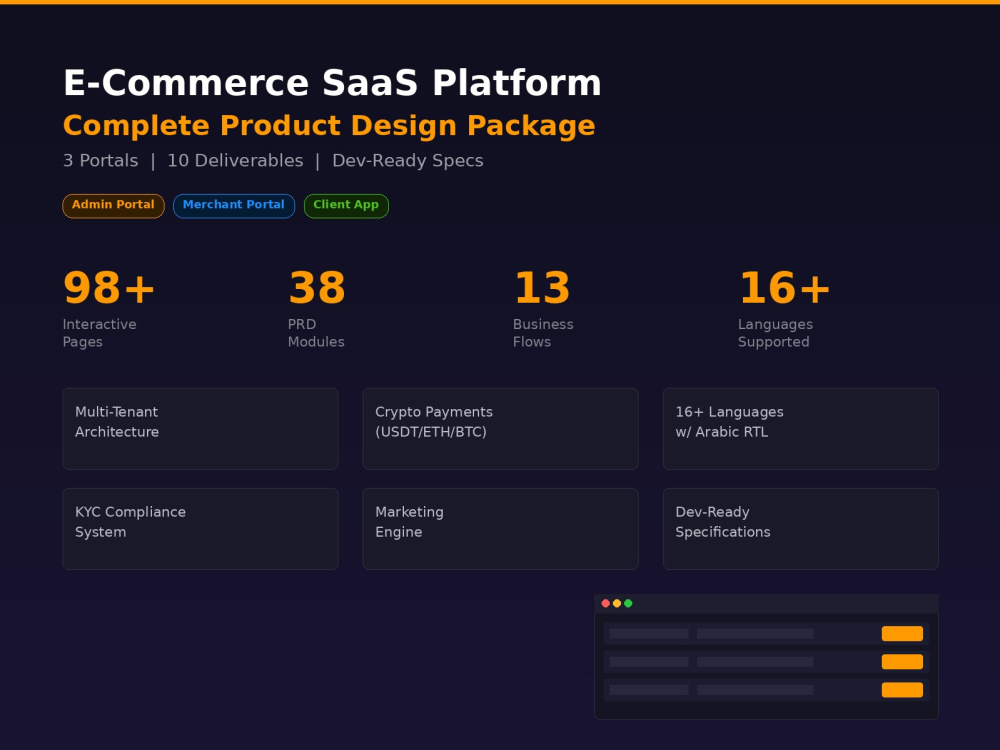Click the "PRD Modules" label
Image resolution: width=1000 pixels, height=750 pixels.
(316, 333)
